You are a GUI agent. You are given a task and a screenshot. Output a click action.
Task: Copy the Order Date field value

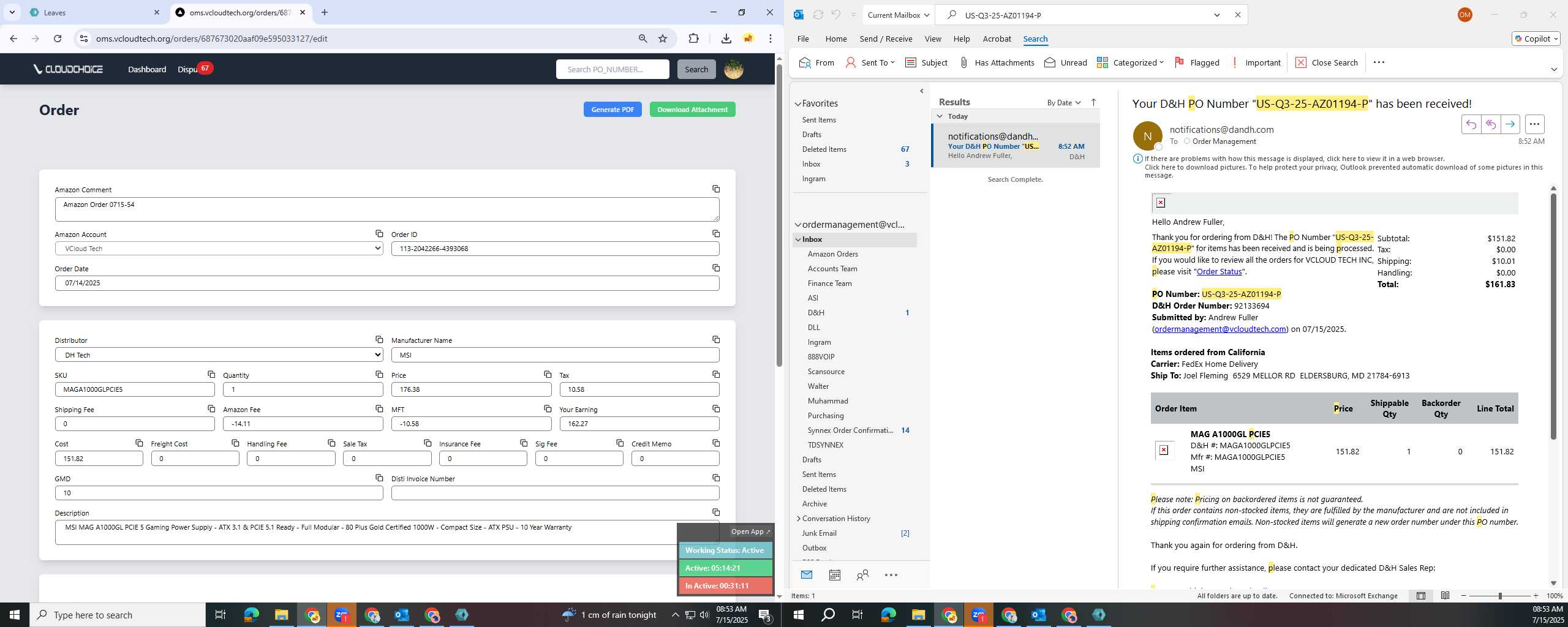coord(715,268)
